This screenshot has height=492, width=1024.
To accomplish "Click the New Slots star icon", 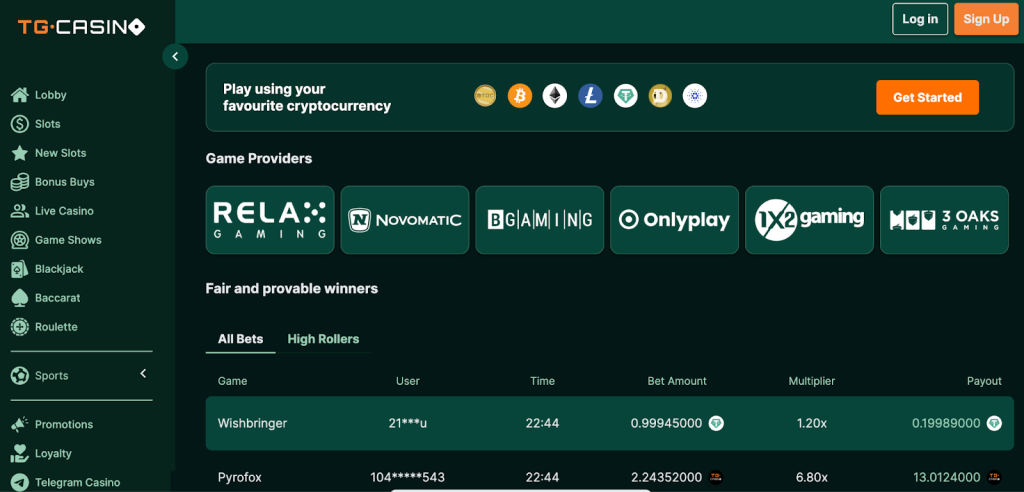I will click(x=20, y=153).
